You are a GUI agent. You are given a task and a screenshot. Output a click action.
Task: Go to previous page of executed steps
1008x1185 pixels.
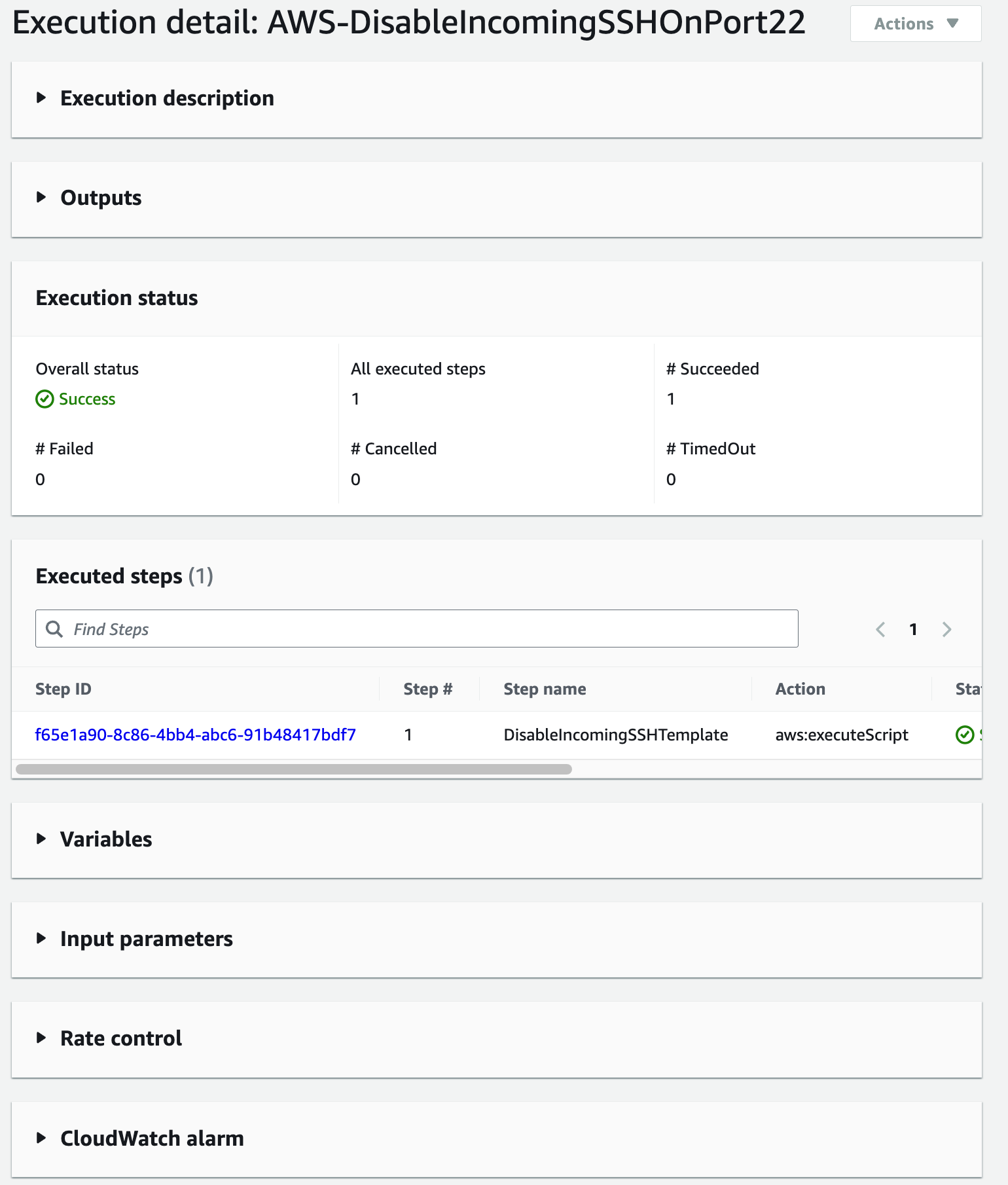click(880, 629)
